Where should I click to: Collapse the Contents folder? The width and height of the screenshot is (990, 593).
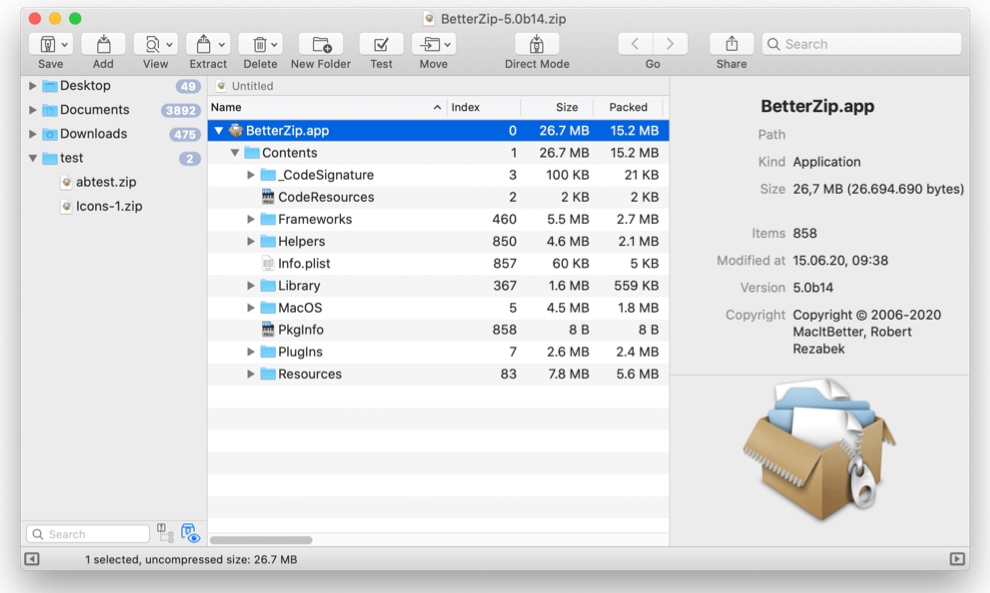coord(235,153)
